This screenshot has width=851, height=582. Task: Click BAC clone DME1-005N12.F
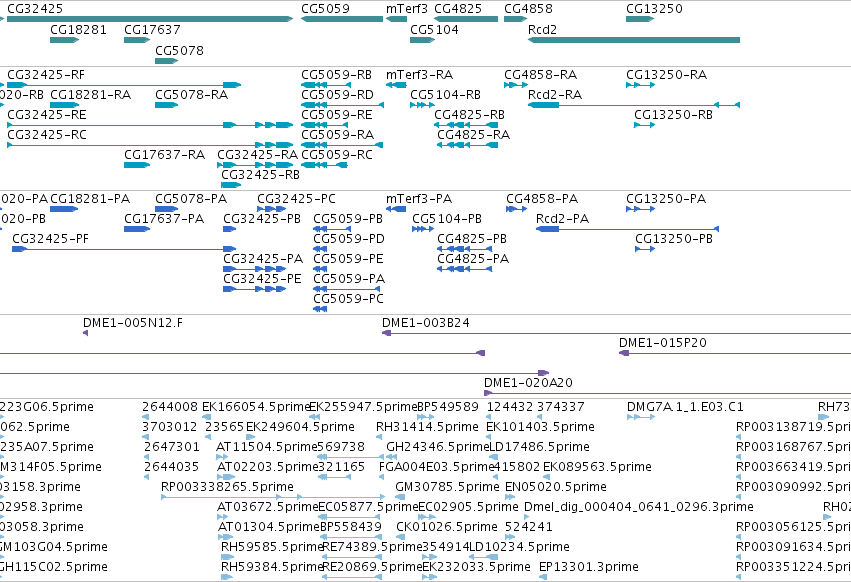point(85,333)
